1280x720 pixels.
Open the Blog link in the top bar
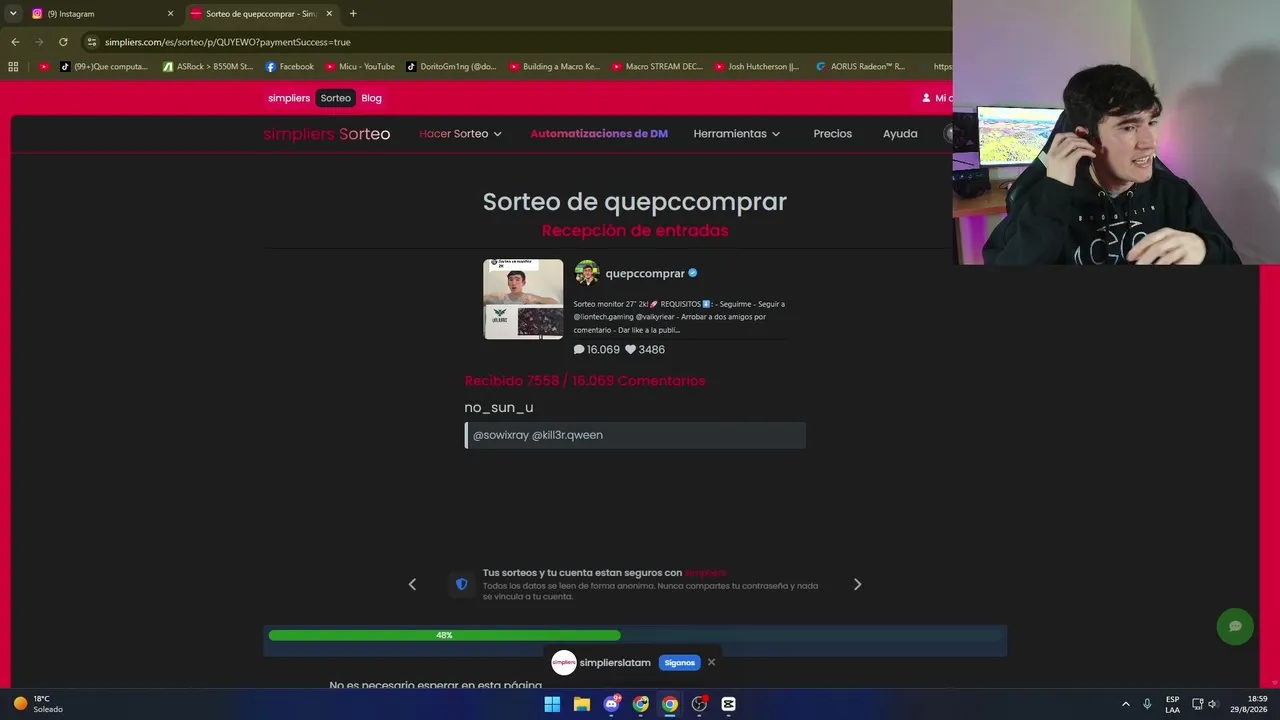click(x=372, y=98)
